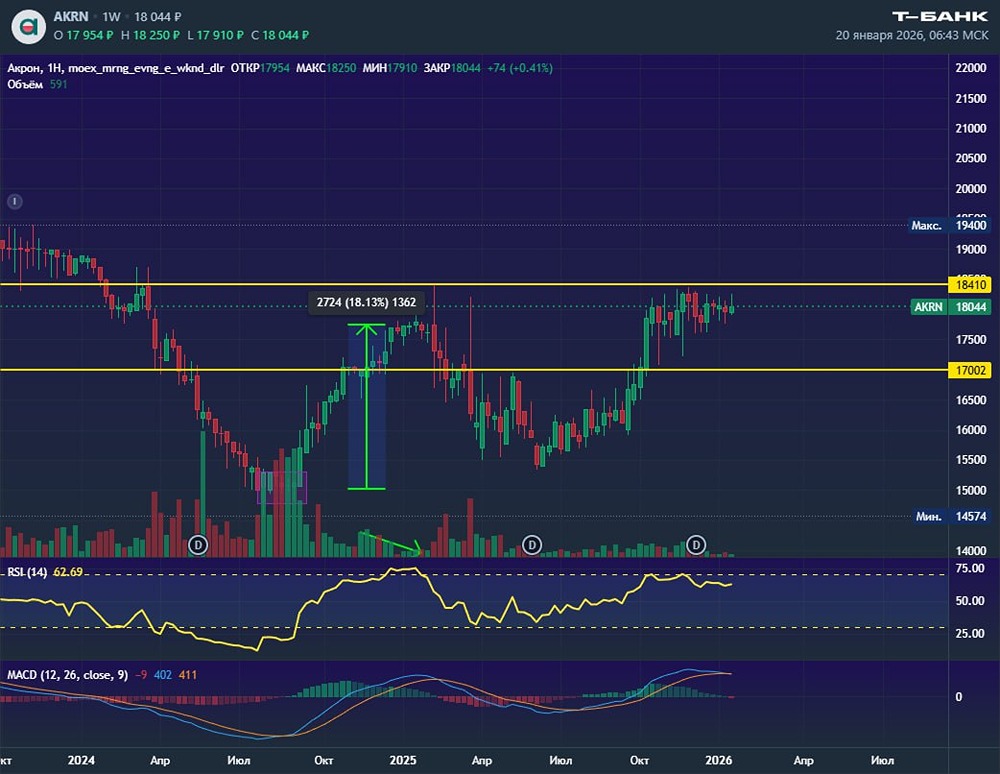Click the legend value ЗАКР 18044
1000x774 pixels.
[452, 68]
